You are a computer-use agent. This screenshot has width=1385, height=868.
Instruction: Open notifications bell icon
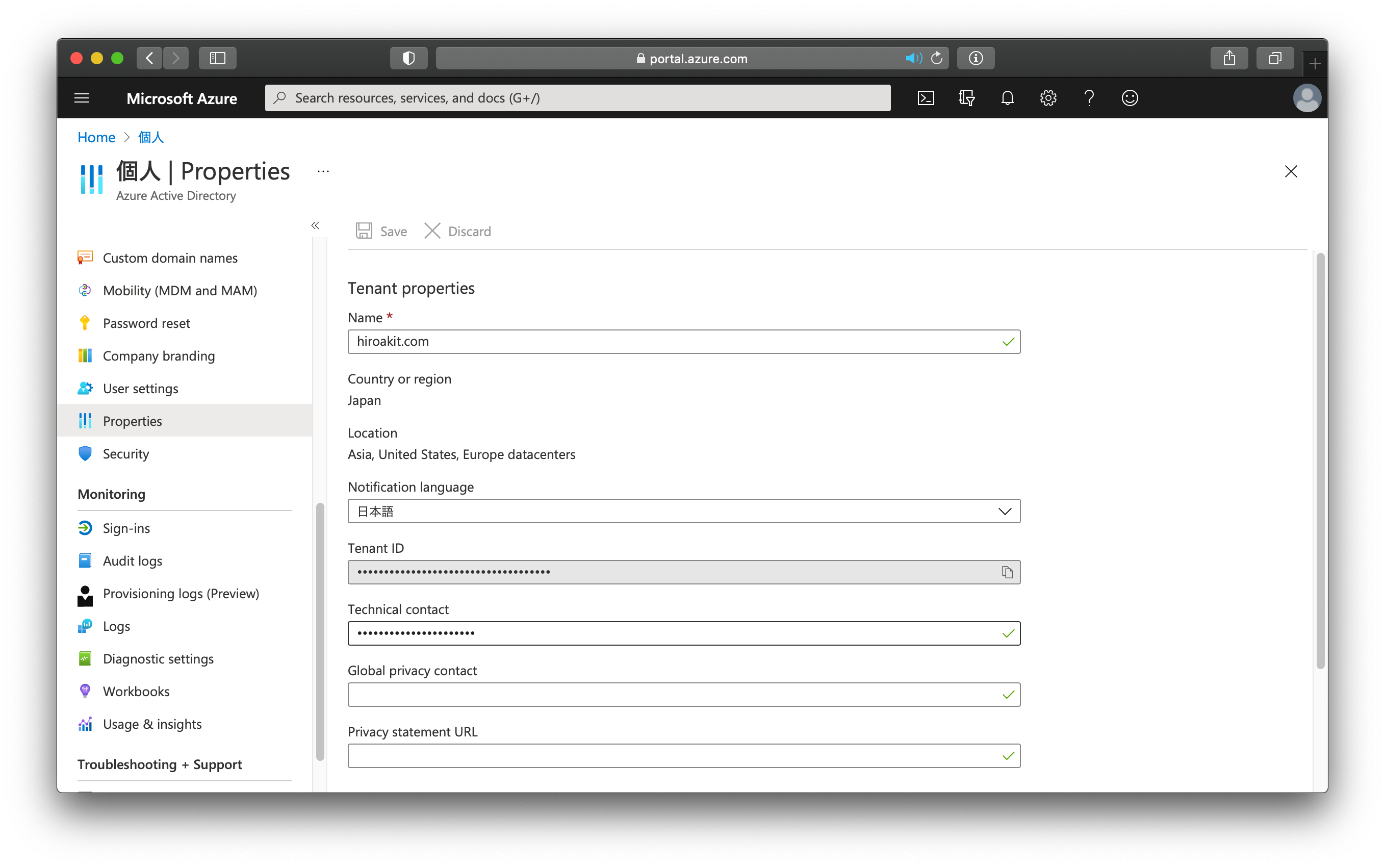(1007, 98)
